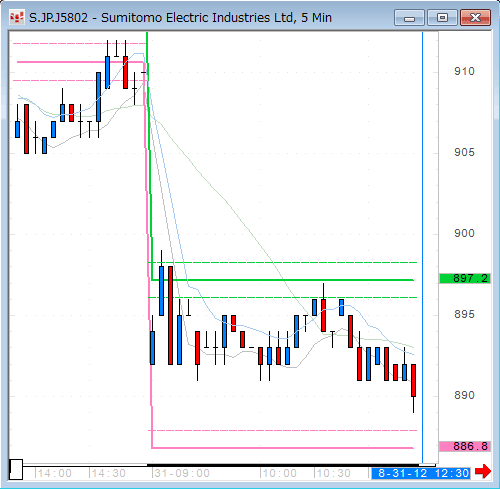This screenshot has height=489, width=500.
Task: Select the green 897.2 price marker
Action: click(465, 278)
